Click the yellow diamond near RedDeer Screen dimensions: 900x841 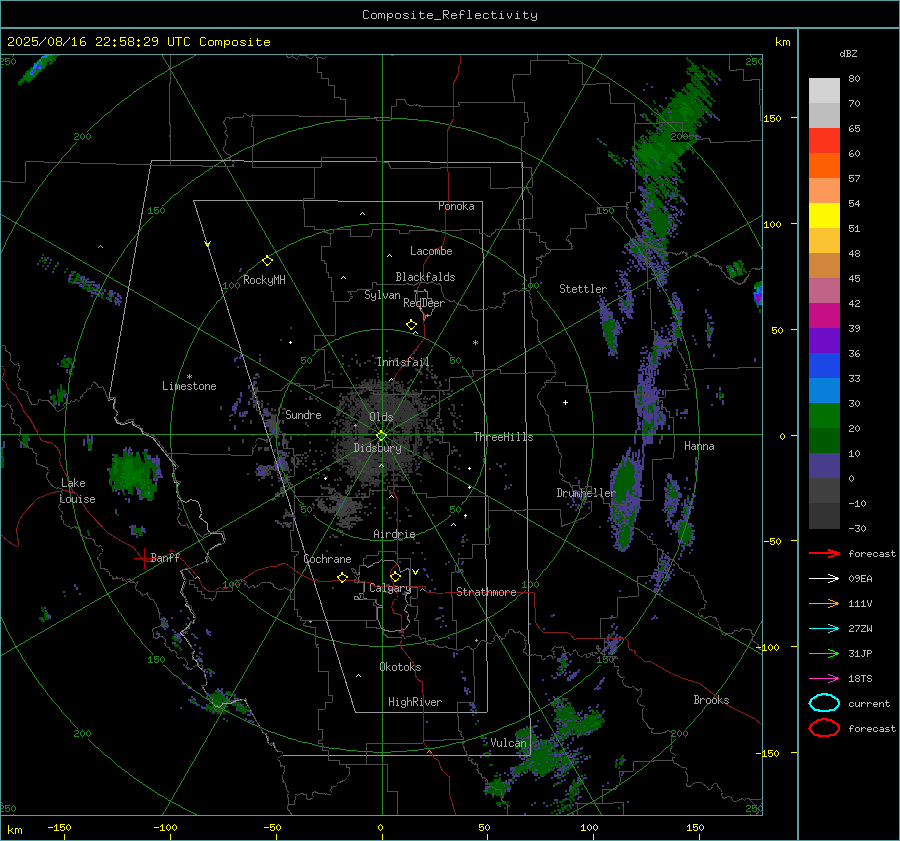tap(411, 324)
